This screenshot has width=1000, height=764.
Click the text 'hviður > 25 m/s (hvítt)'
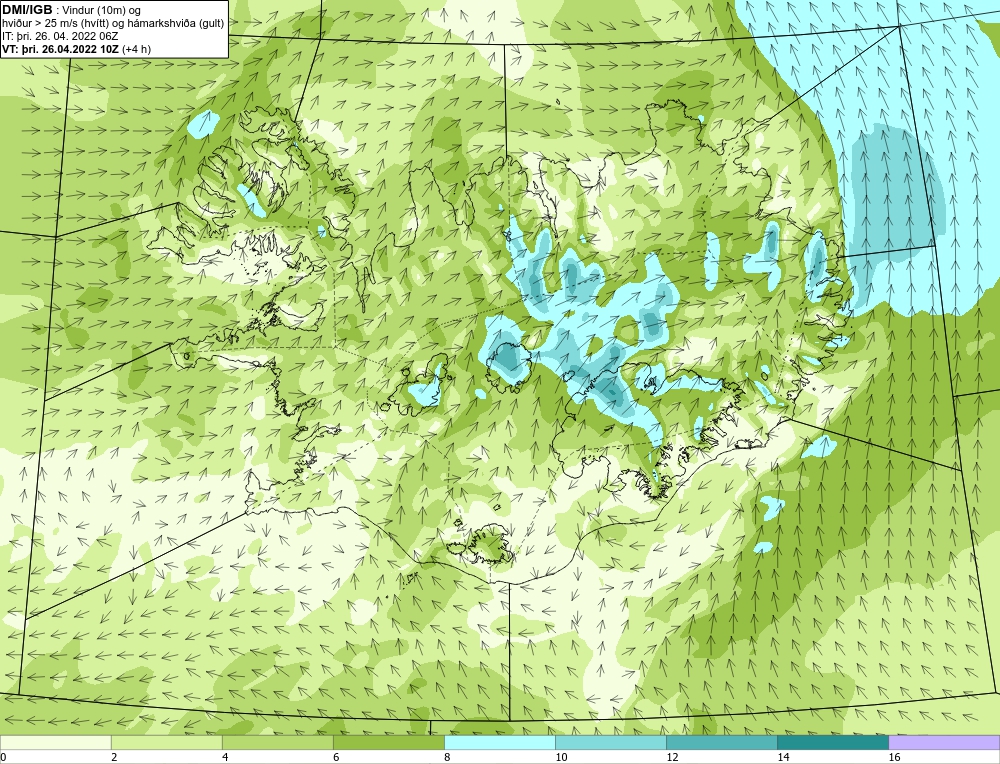pyautogui.click(x=53, y=24)
